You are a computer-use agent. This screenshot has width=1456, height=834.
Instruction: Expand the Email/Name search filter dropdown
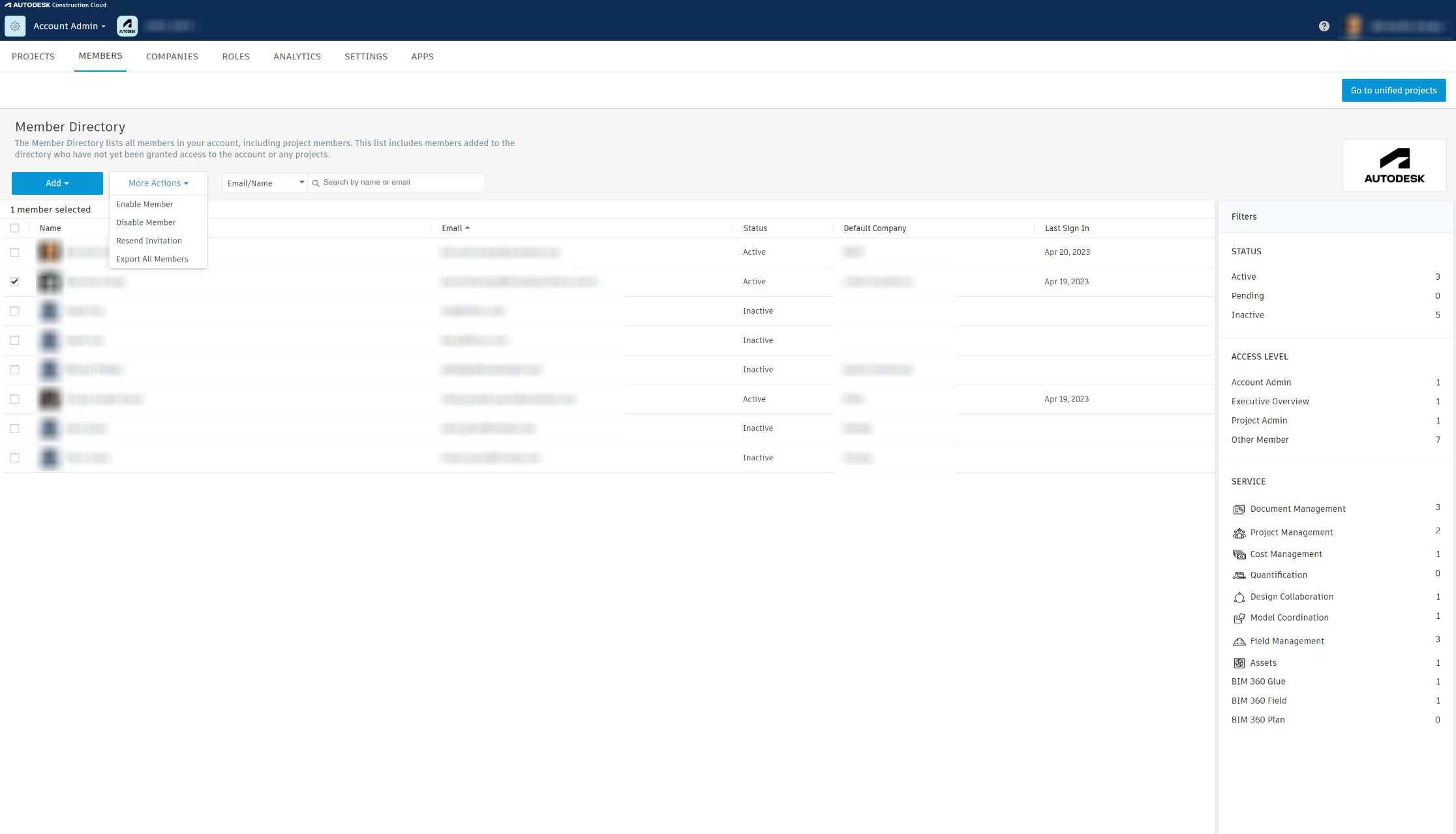(x=264, y=183)
